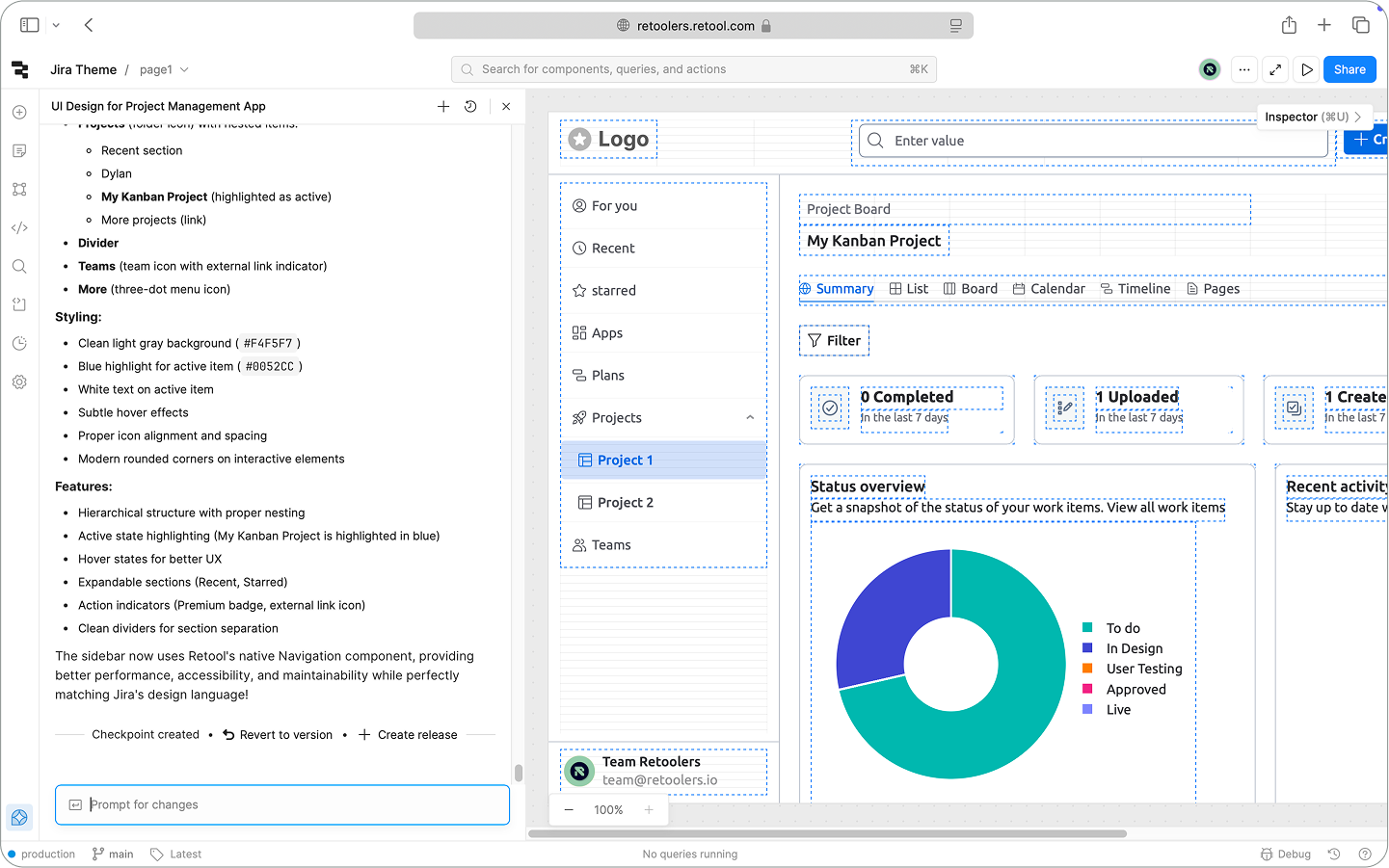Viewport: 1389px width, 868px height.
Task: Click the Enter value search input
Action: 1094,141
